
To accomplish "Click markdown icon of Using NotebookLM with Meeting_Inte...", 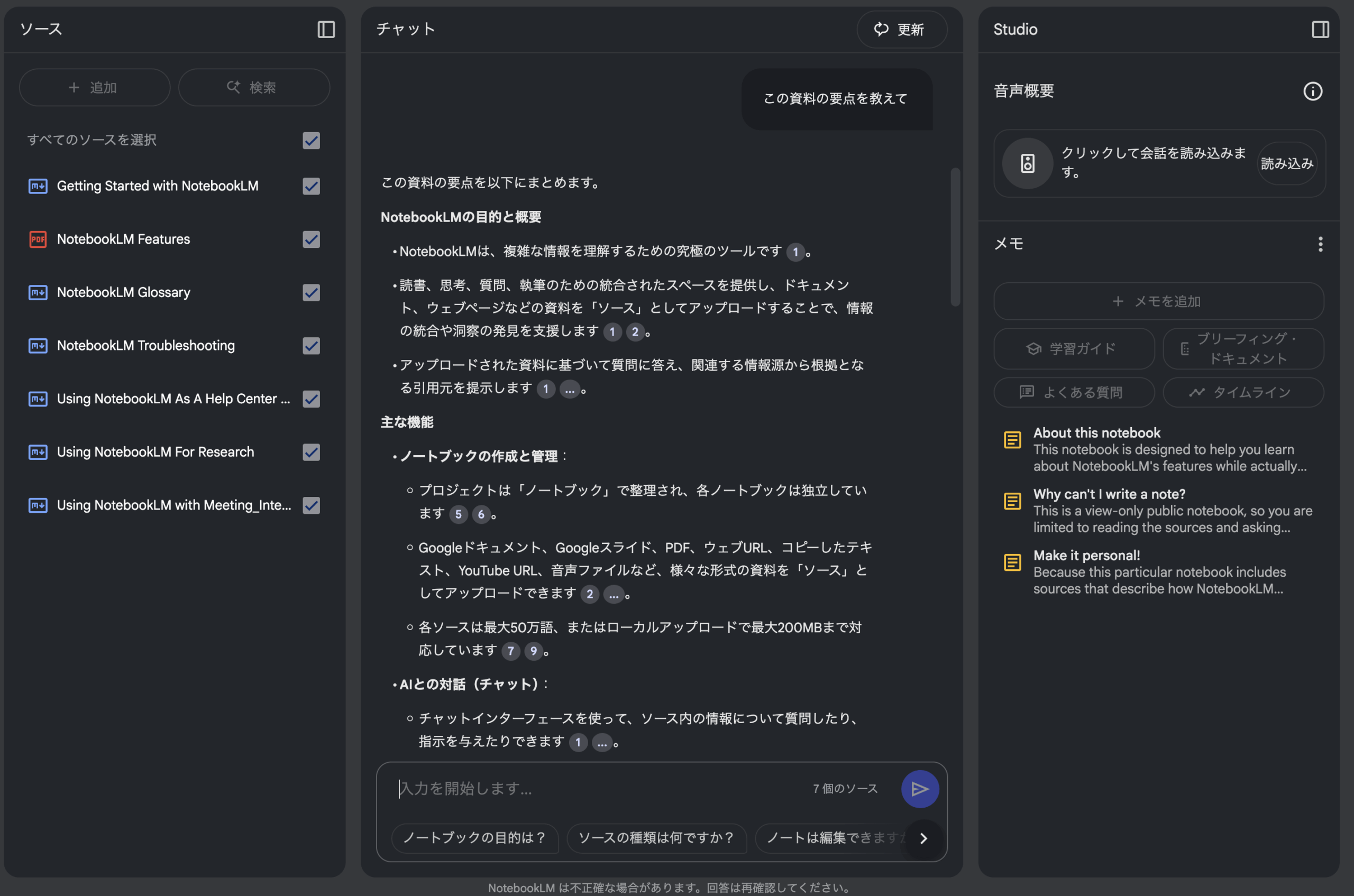I will pos(38,505).
